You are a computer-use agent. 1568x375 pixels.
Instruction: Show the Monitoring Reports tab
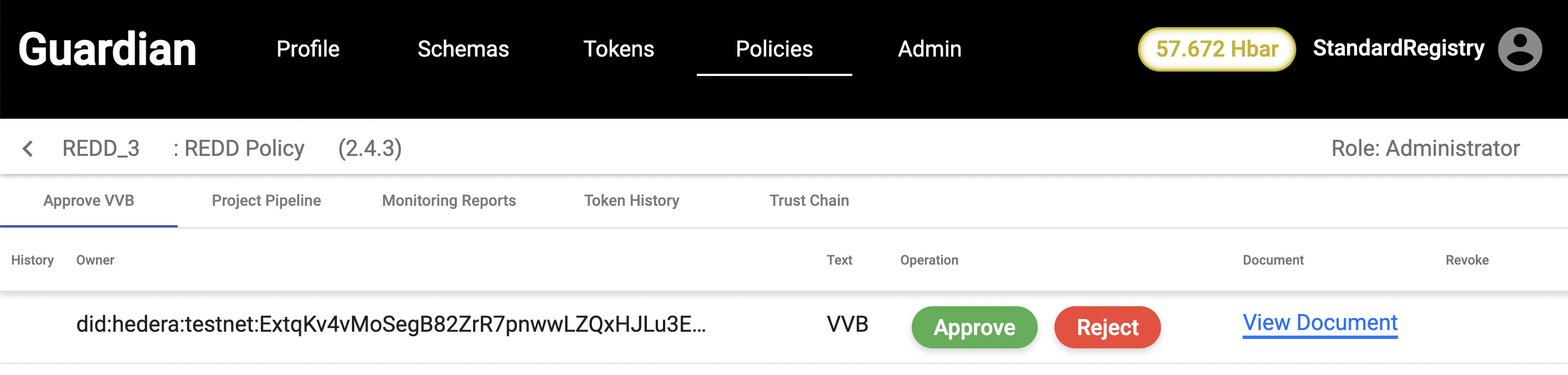[449, 201]
